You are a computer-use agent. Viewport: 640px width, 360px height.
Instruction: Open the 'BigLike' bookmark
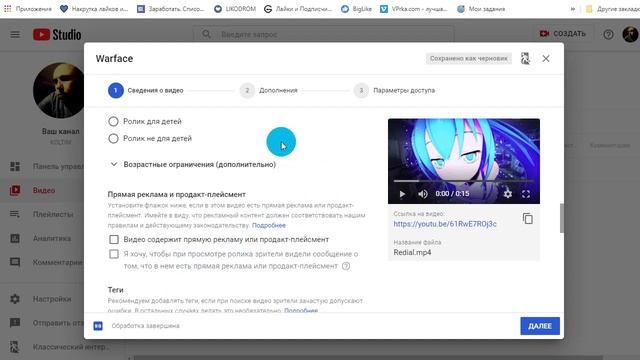coord(356,9)
